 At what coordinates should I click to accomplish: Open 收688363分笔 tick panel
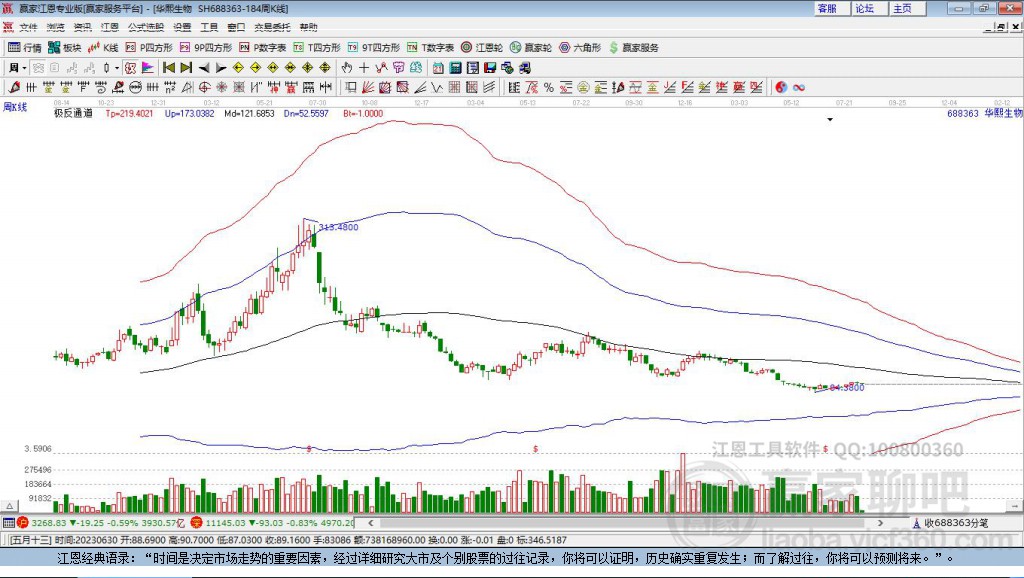tap(950, 523)
